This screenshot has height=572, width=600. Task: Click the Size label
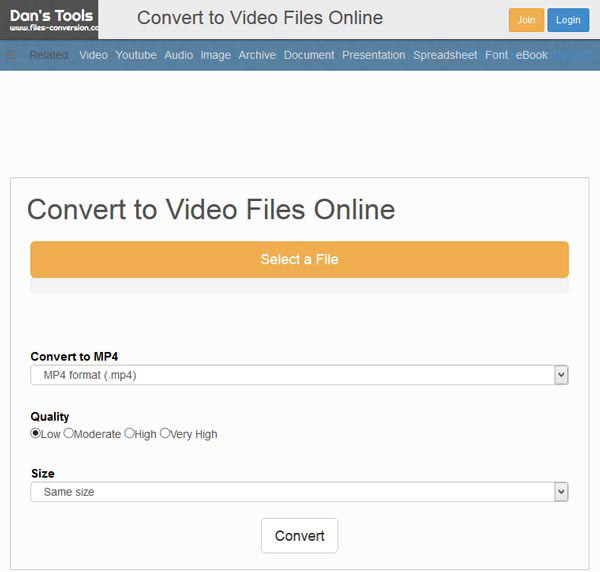[x=43, y=474]
